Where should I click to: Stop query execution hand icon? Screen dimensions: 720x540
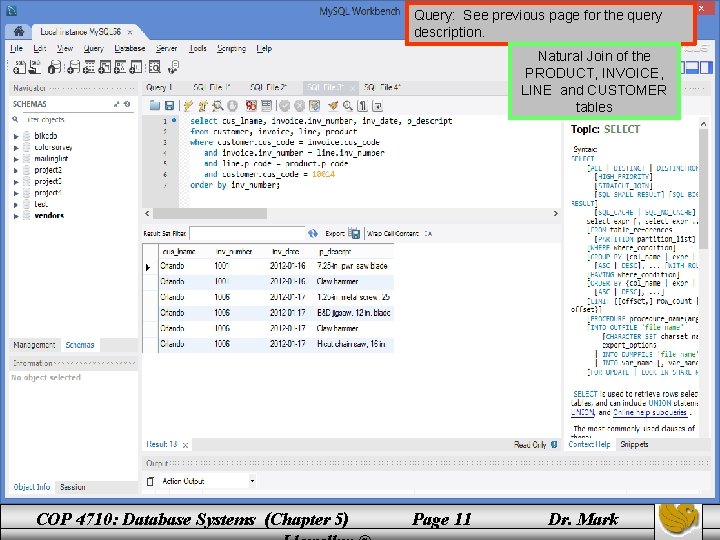233,106
